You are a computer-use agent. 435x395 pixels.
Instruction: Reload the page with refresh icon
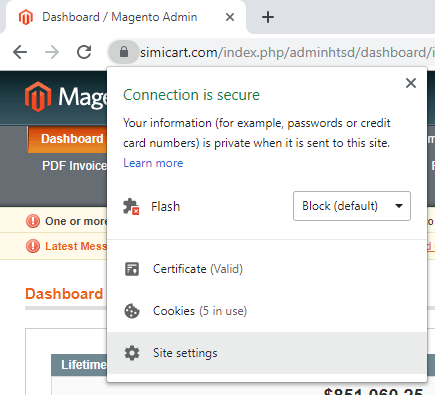click(84, 52)
